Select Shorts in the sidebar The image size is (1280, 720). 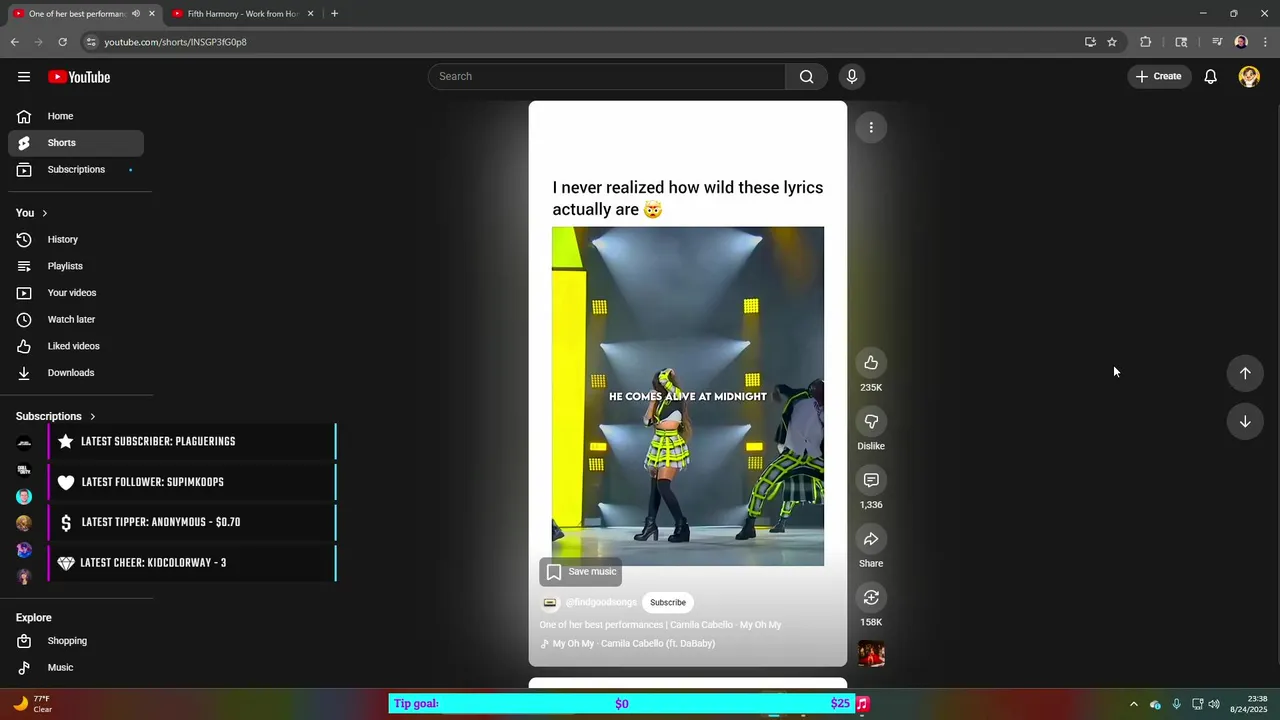coord(76,143)
